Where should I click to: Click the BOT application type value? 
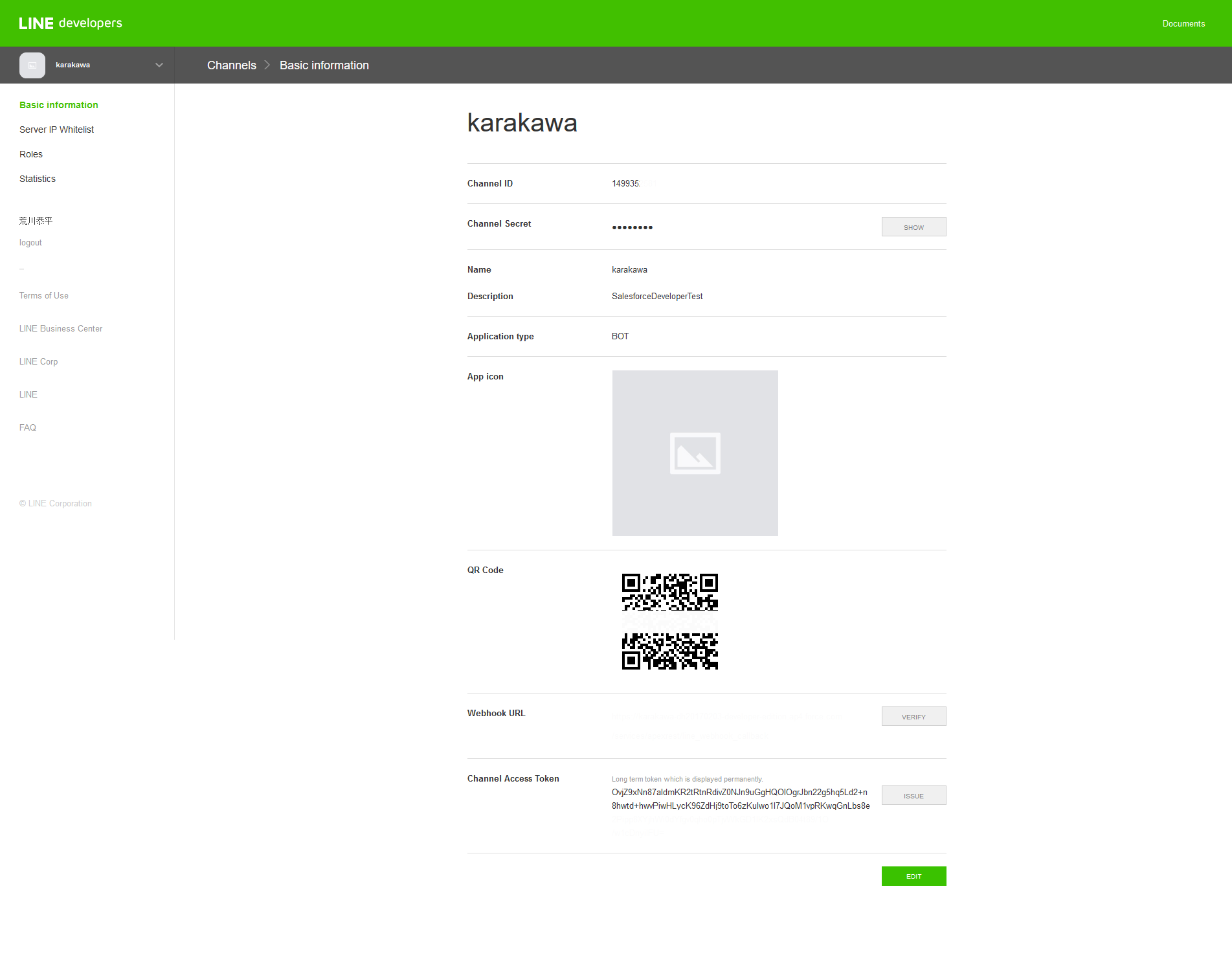pyautogui.click(x=620, y=337)
